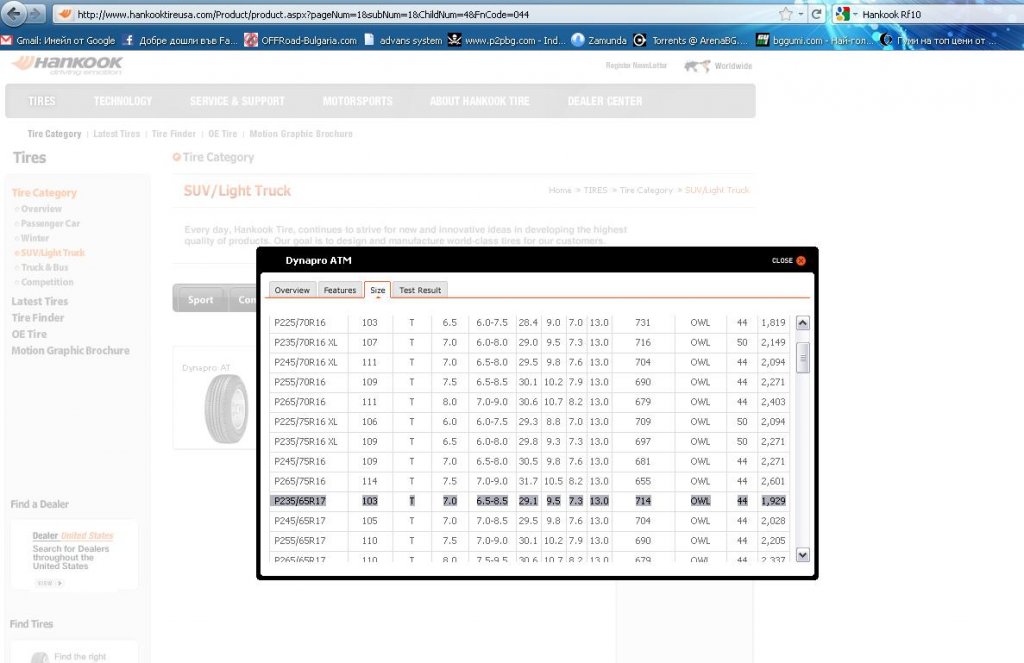The width and height of the screenshot is (1024, 663).
Task: Open advans system bookmark
Action: 403,40
